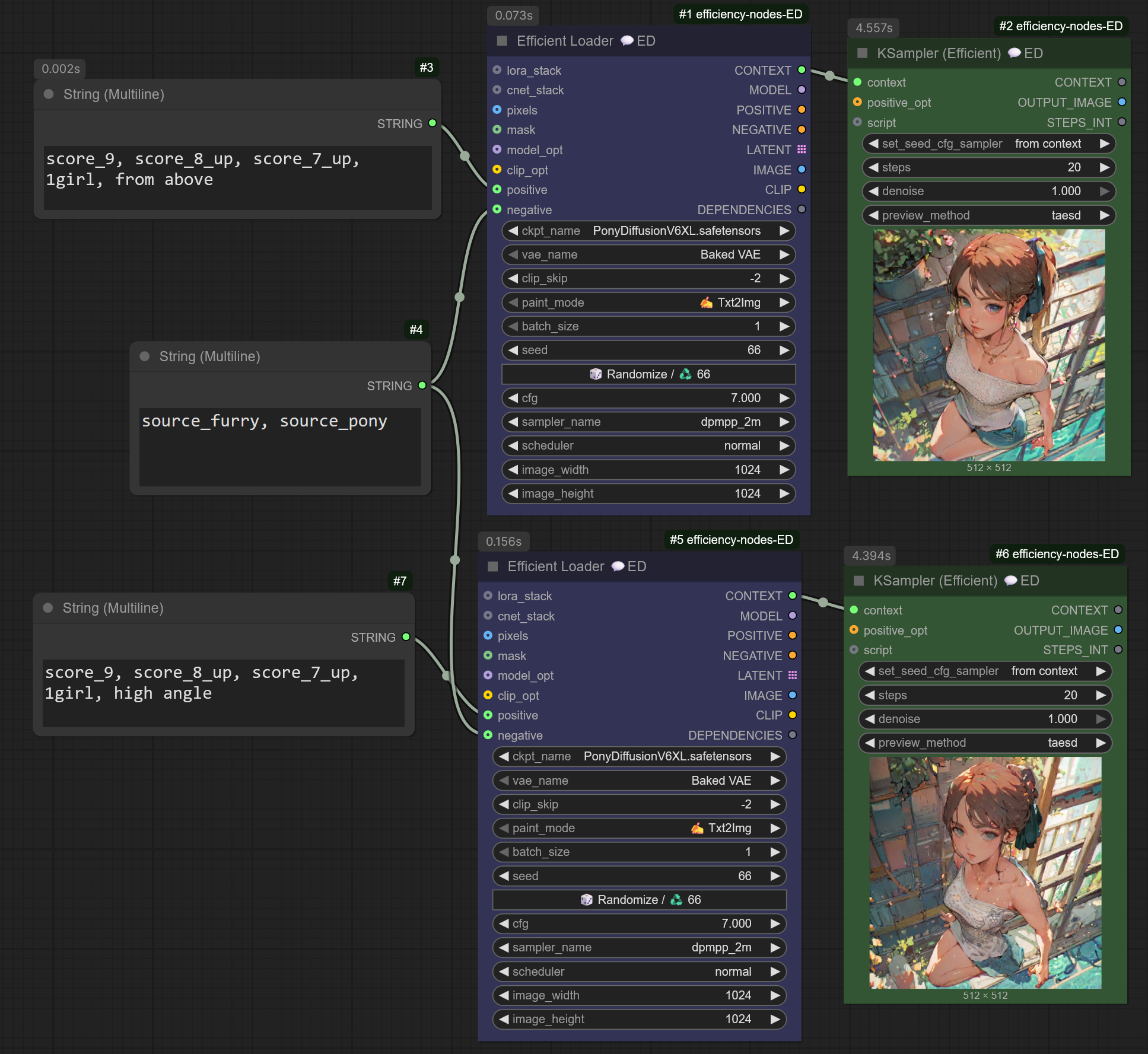Open ckpt_name dropdown in top Efficient Loader
The height and width of the screenshot is (1054, 1148).
click(648, 231)
